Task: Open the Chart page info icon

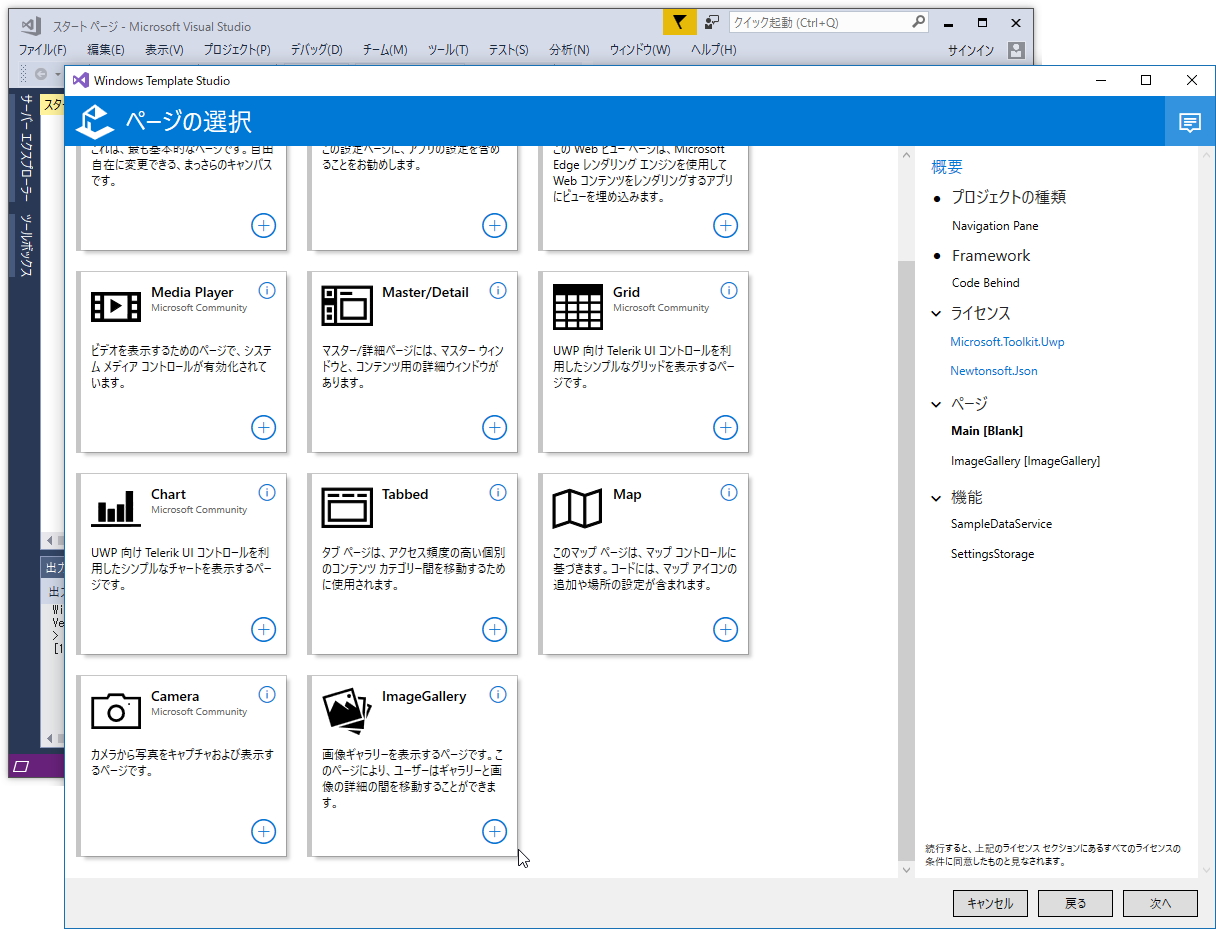Action: [267, 492]
